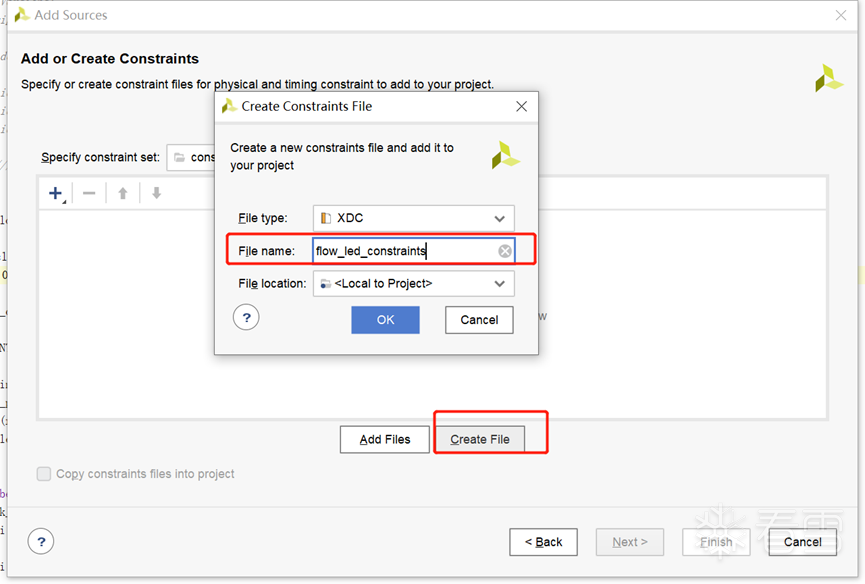Screen dimensions: 865x584
Task: Close the Create Constraints File dialog
Action: pos(521,106)
